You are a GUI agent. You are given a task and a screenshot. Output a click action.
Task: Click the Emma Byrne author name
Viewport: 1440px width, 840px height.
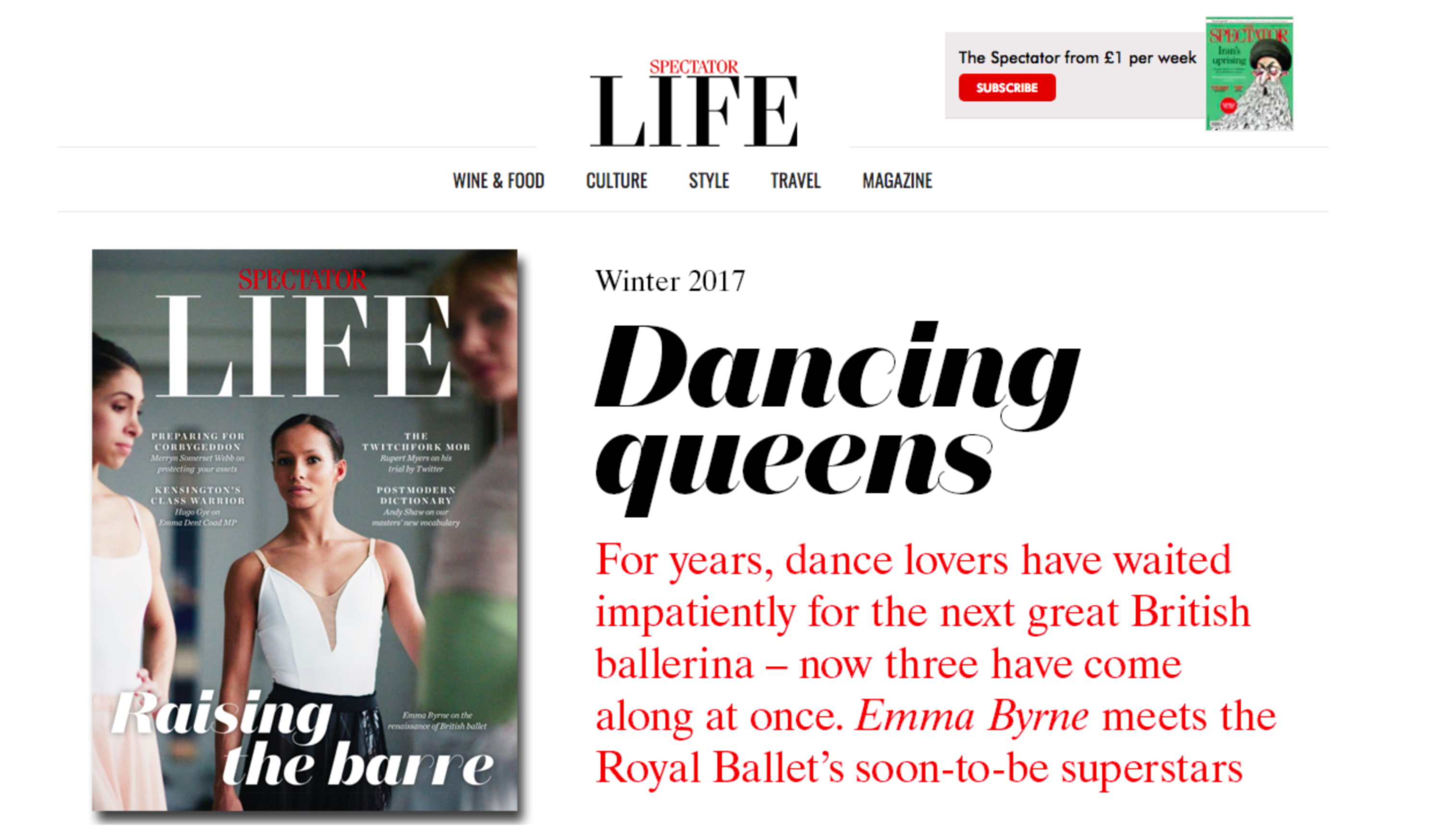click(x=972, y=716)
